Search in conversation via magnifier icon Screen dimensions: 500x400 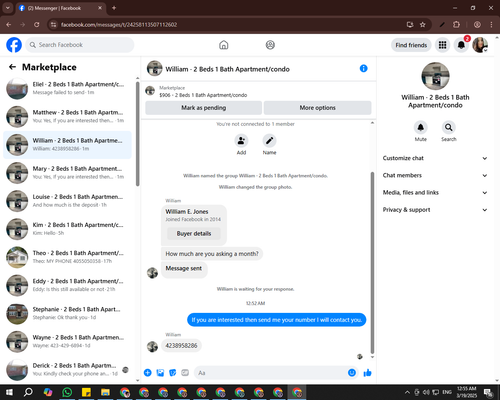(449, 127)
